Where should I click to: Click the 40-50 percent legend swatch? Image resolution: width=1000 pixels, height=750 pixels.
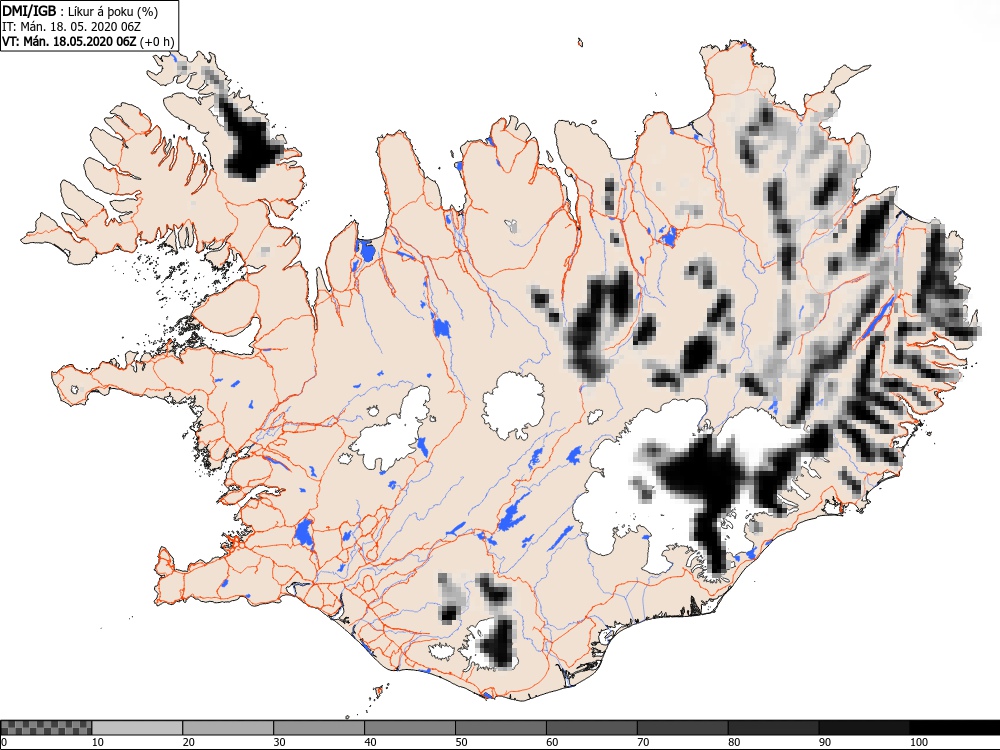click(x=410, y=728)
